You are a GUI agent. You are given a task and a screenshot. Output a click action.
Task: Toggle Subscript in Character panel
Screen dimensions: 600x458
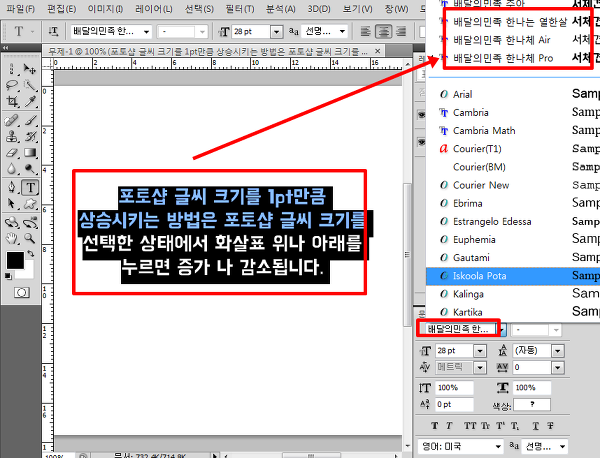coord(515,426)
